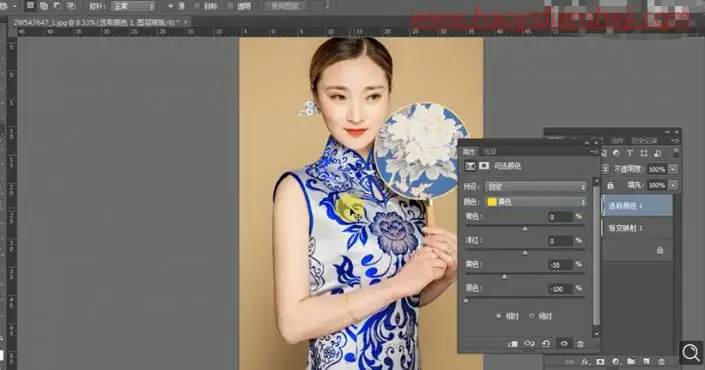The width and height of the screenshot is (705, 370).
Task: Select the 相对 (Relative) radio button
Action: tap(499, 316)
